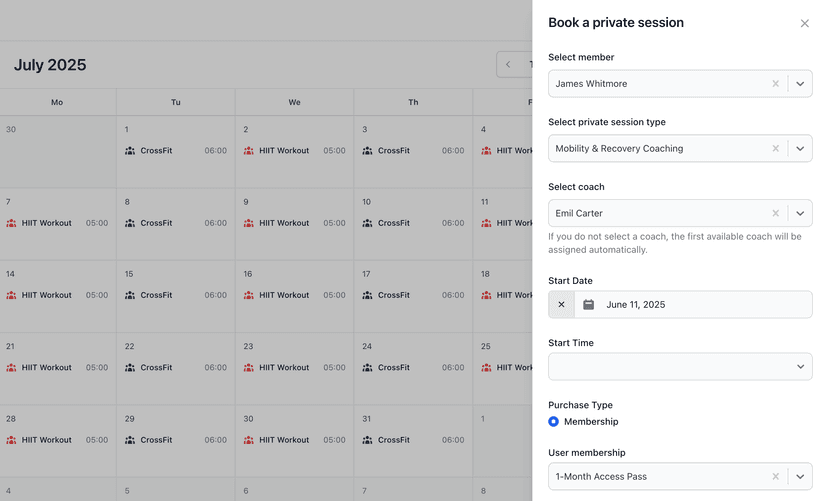Go to previous month in calendar
The height and width of the screenshot is (501, 828).
(508, 64)
